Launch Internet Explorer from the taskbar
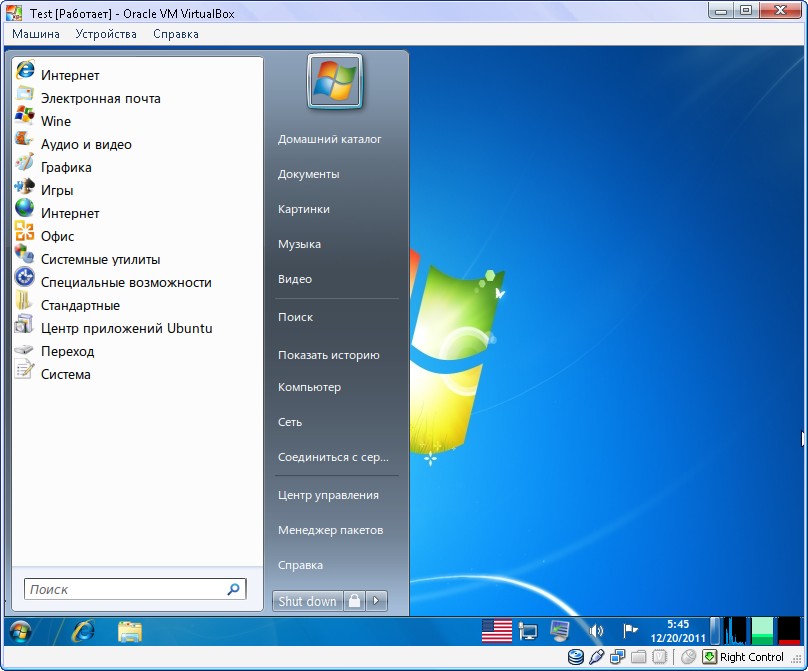The width and height of the screenshot is (808, 671). tap(83, 631)
